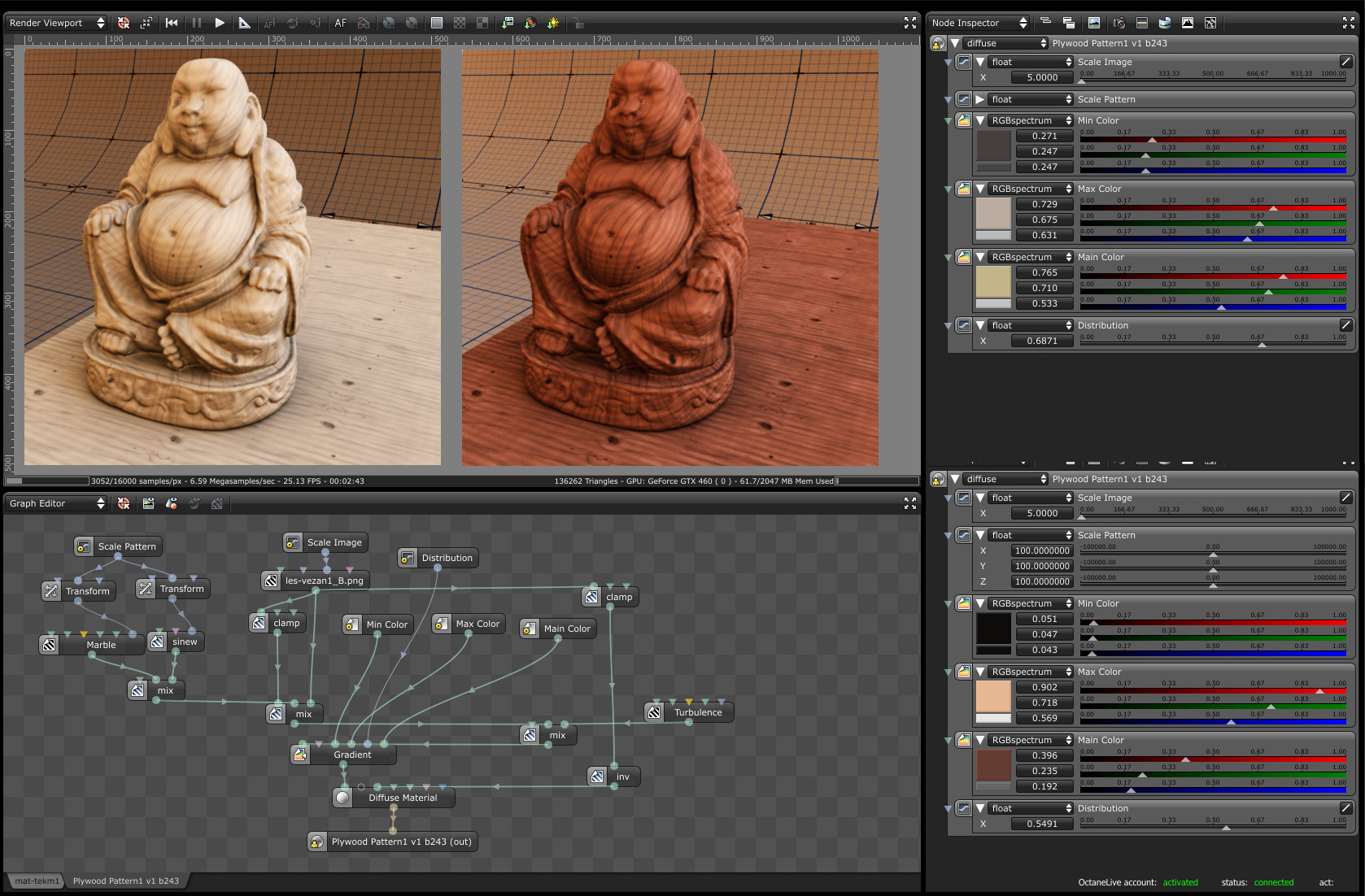Pause the render in the viewport toolbar

[196, 23]
